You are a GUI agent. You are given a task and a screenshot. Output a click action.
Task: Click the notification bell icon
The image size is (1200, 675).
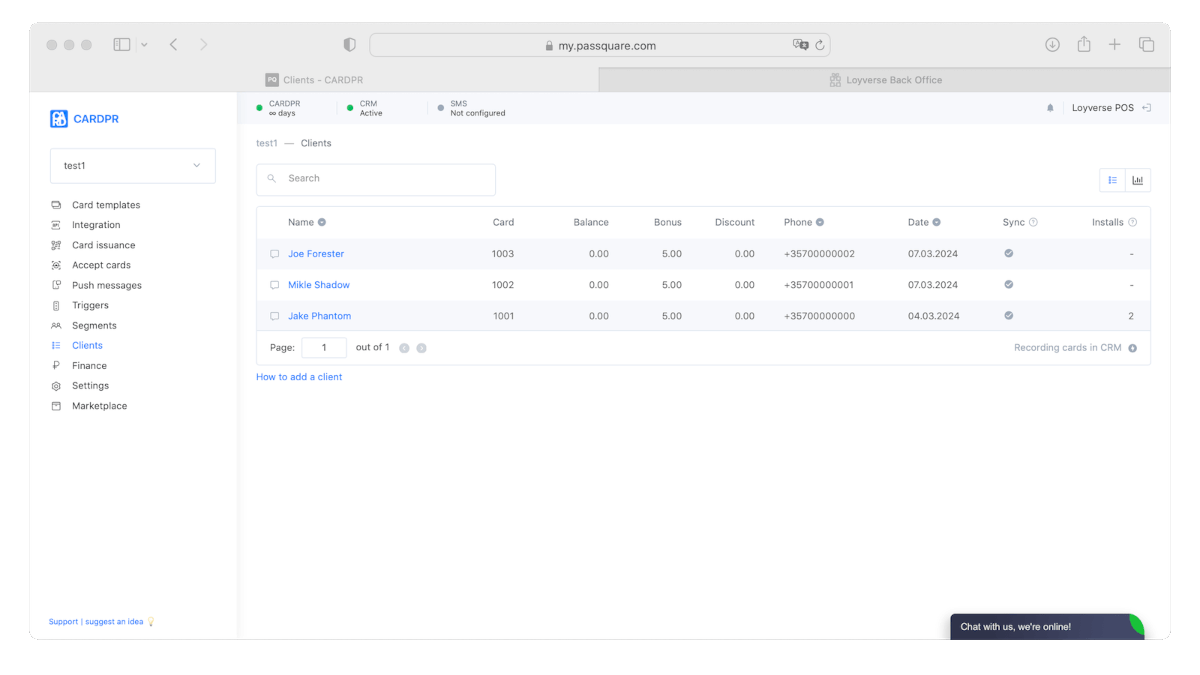(x=1050, y=108)
